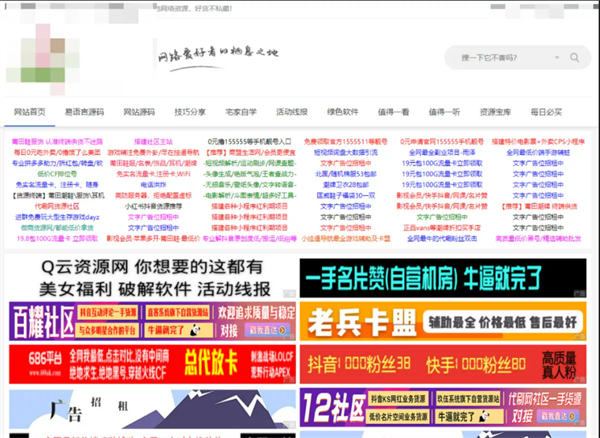Image resolution: width=600 pixels, height=438 pixels.
Task: Click the search magnifier icon
Action: (x=577, y=57)
